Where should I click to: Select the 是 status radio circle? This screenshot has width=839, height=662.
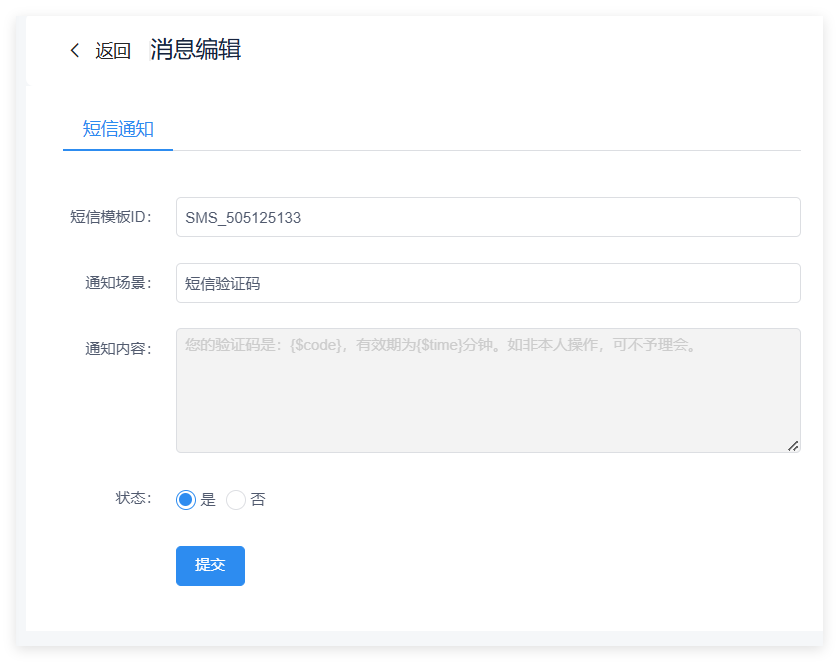pyautogui.click(x=186, y=500)
